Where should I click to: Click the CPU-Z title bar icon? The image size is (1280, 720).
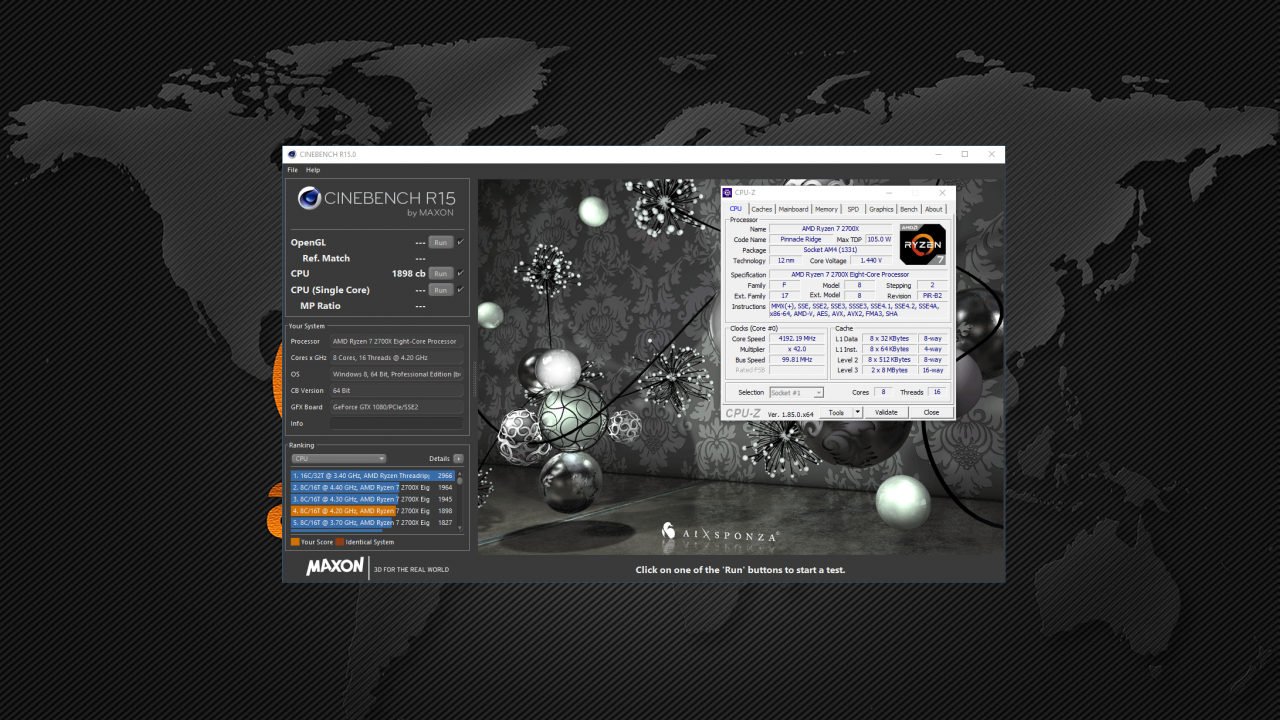pyautogui.click(x=727, y=192)
